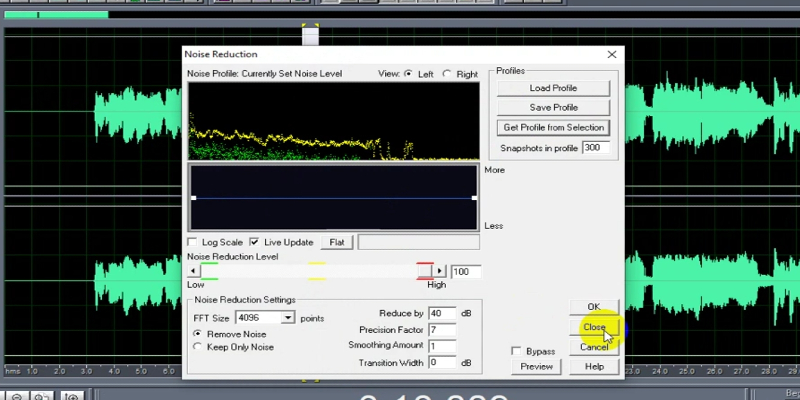Image resolution: width=800 pixels, height=400 pixels.
Task: Click the Preview button
Action: tap(536, 367)
